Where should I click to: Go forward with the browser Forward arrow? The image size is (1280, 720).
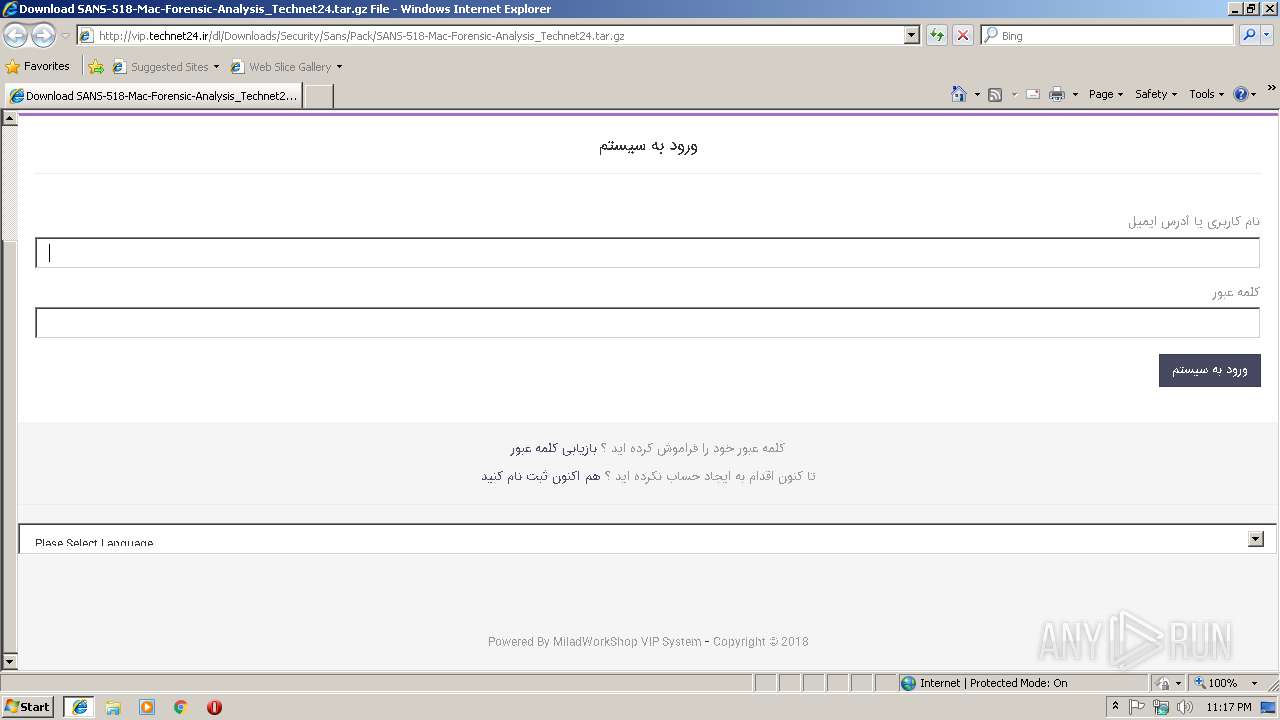pyautogui.click(x=43, y=35)
